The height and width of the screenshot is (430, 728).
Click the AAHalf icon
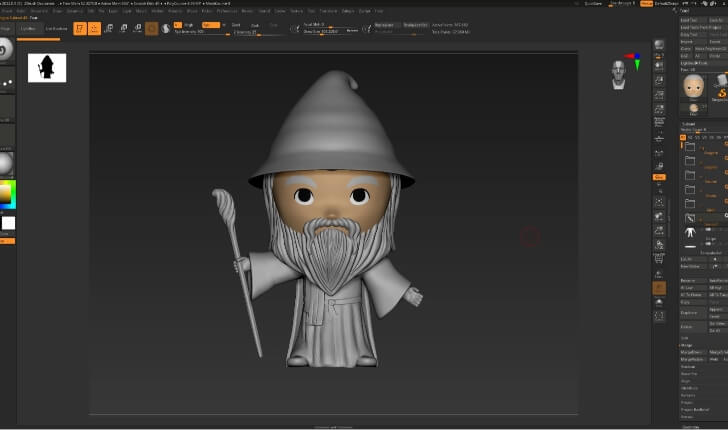pyautogui.click(x=659, y=110)
